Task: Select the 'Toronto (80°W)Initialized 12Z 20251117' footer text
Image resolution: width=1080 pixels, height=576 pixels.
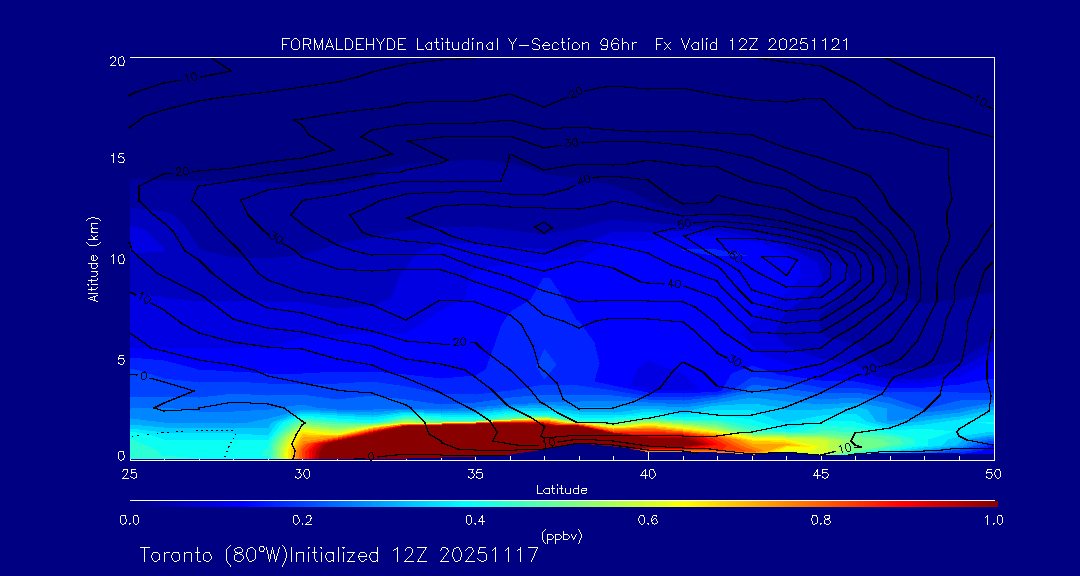Action: pos(339,555)
